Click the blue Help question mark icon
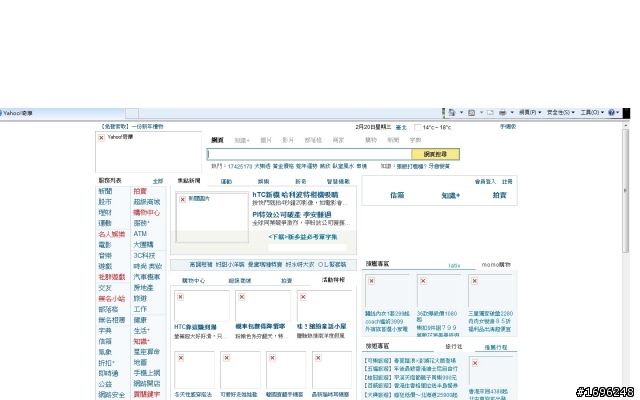This screenshot has height=400, width=640. tap(611, 113)
